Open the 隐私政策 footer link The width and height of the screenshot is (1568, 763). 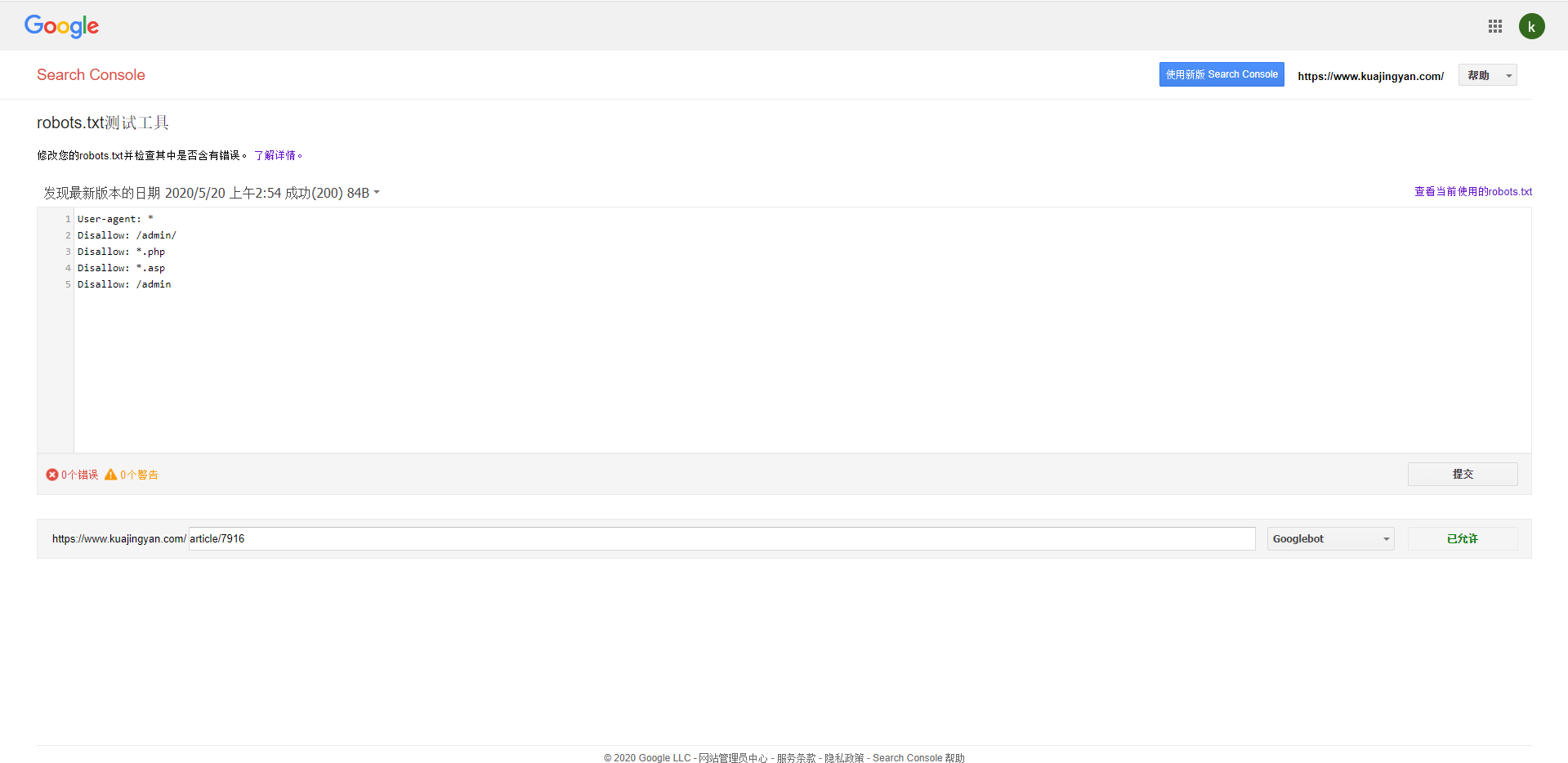(844, 758)
